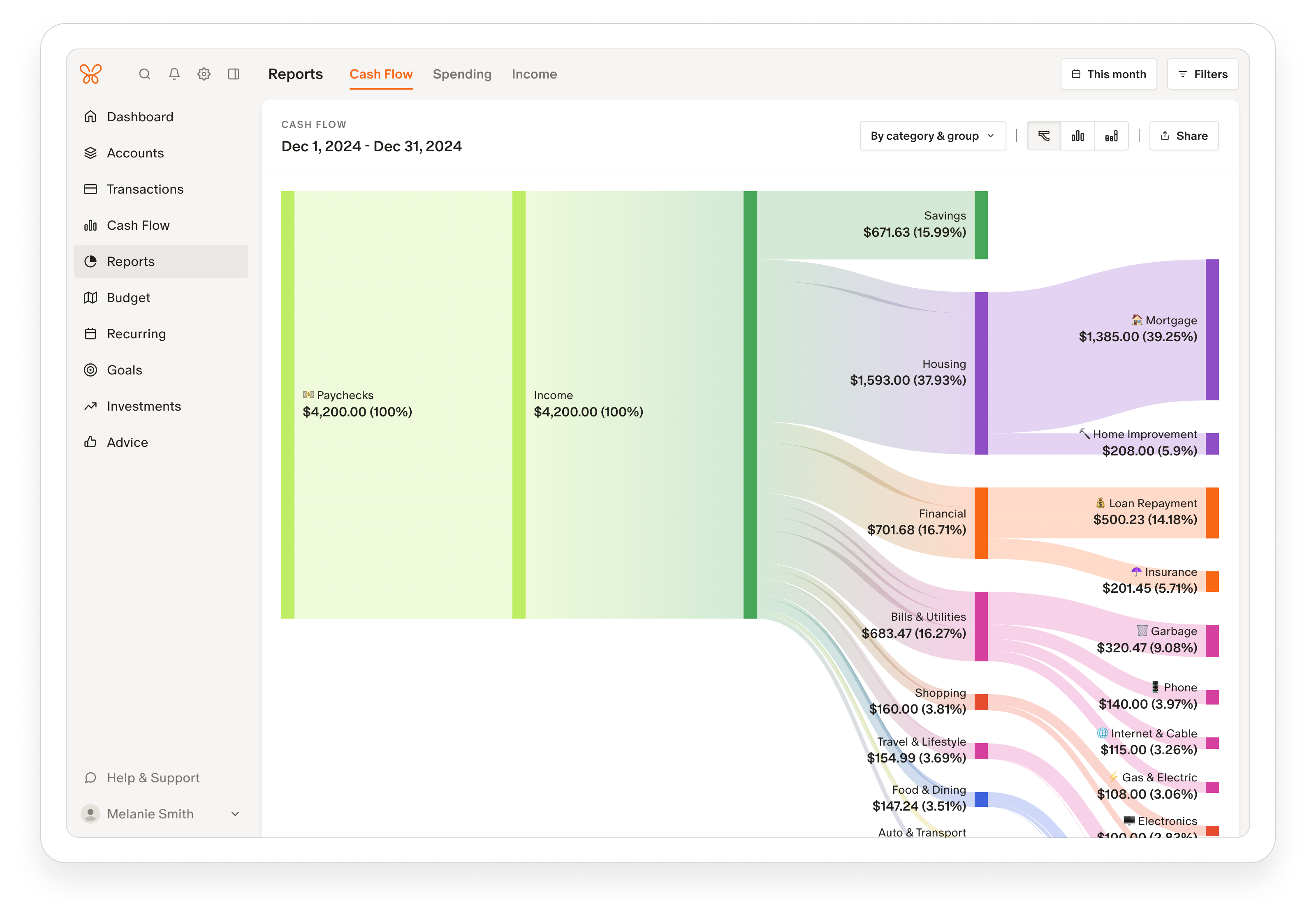Collapse sidebar using panel icon

point(233,74)
